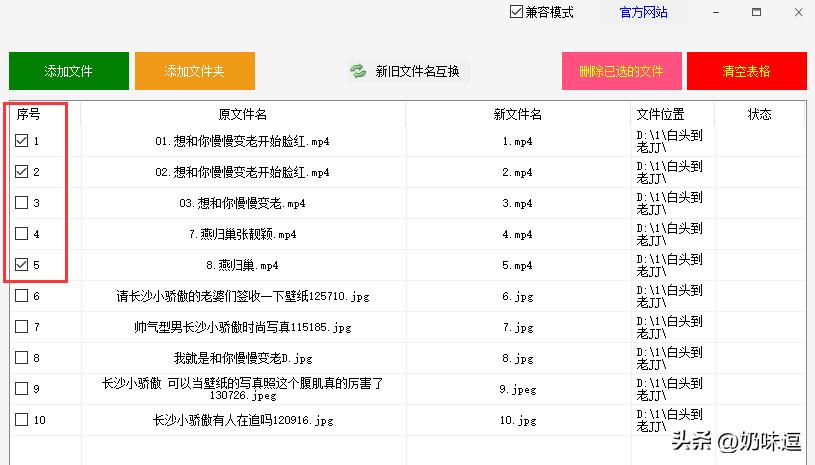The width and height of the screenshot is (815, 465).
Task: Click new filename 1.mp4
Action: point(517,141)
